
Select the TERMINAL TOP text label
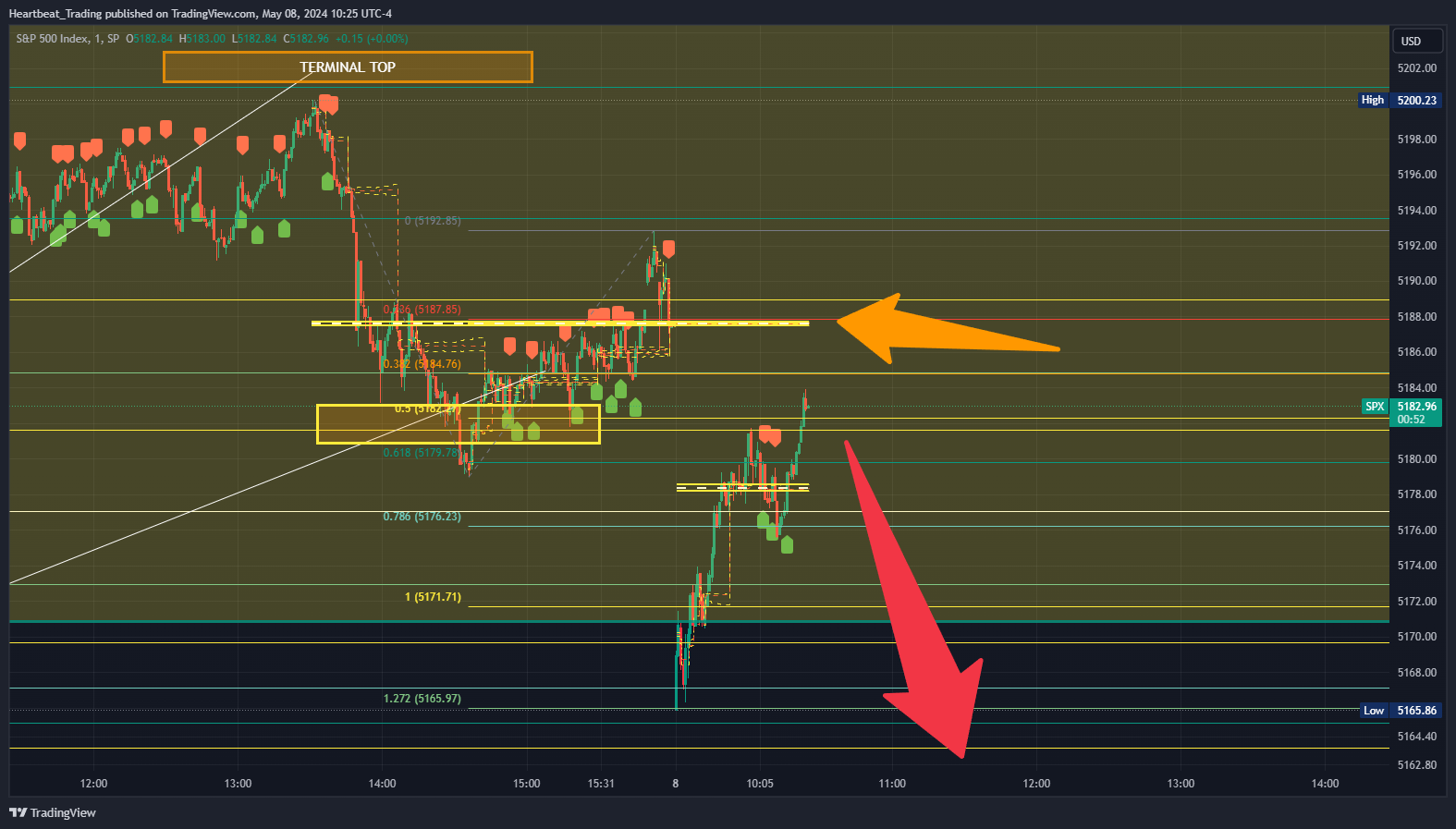click(x=348, y=67)
